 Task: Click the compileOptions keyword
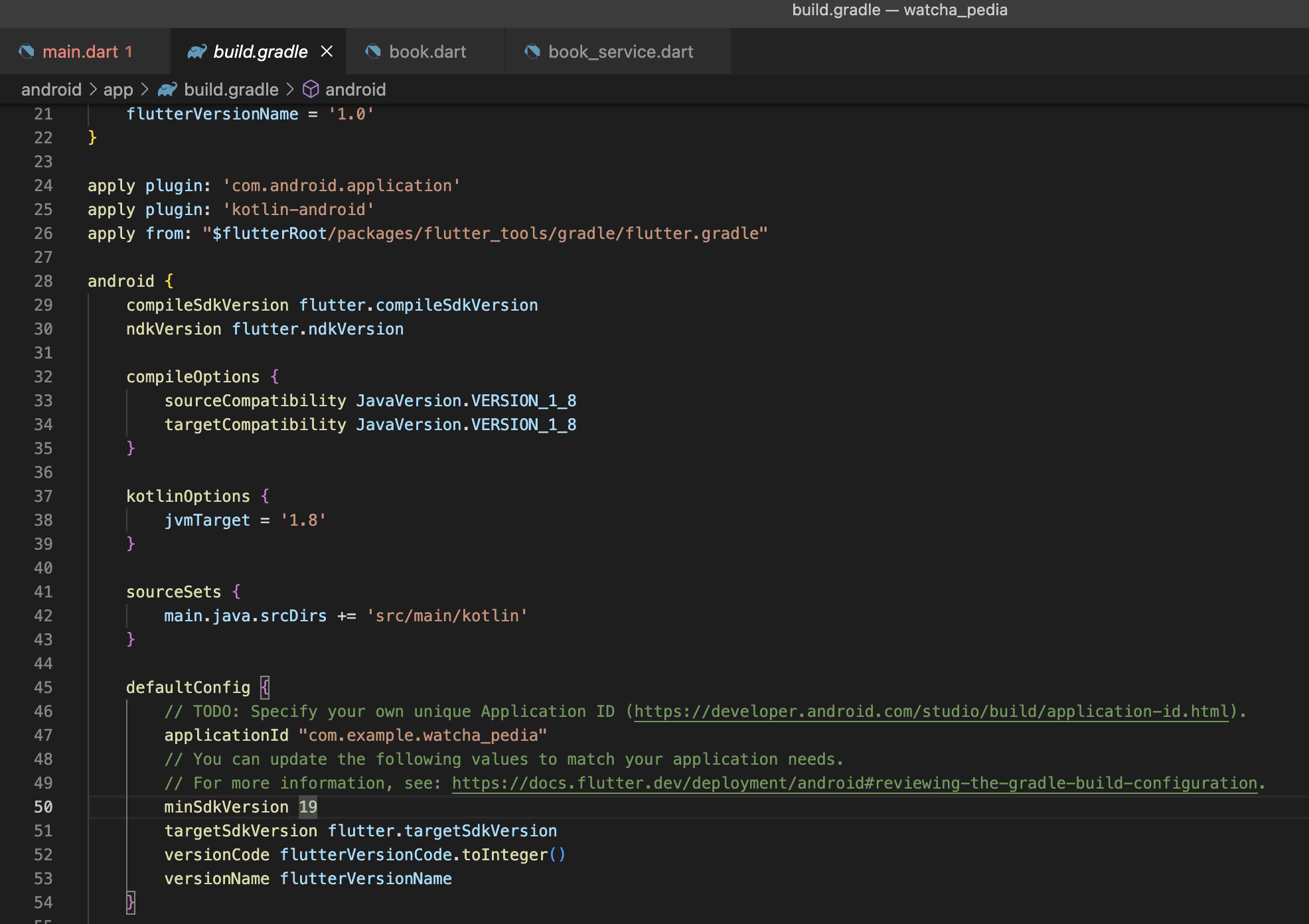[x=193, y=377]
